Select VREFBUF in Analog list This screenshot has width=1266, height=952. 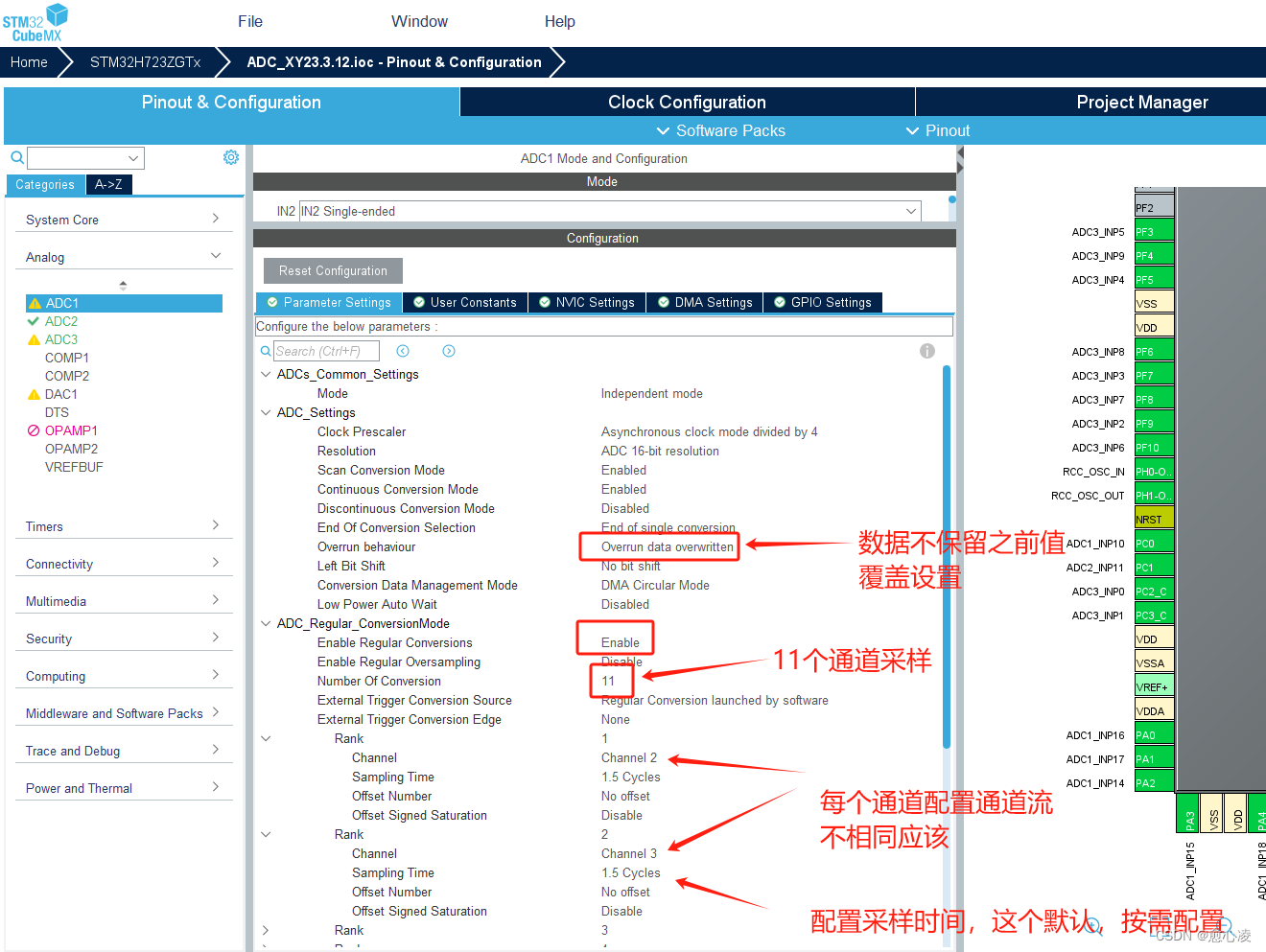74,467
